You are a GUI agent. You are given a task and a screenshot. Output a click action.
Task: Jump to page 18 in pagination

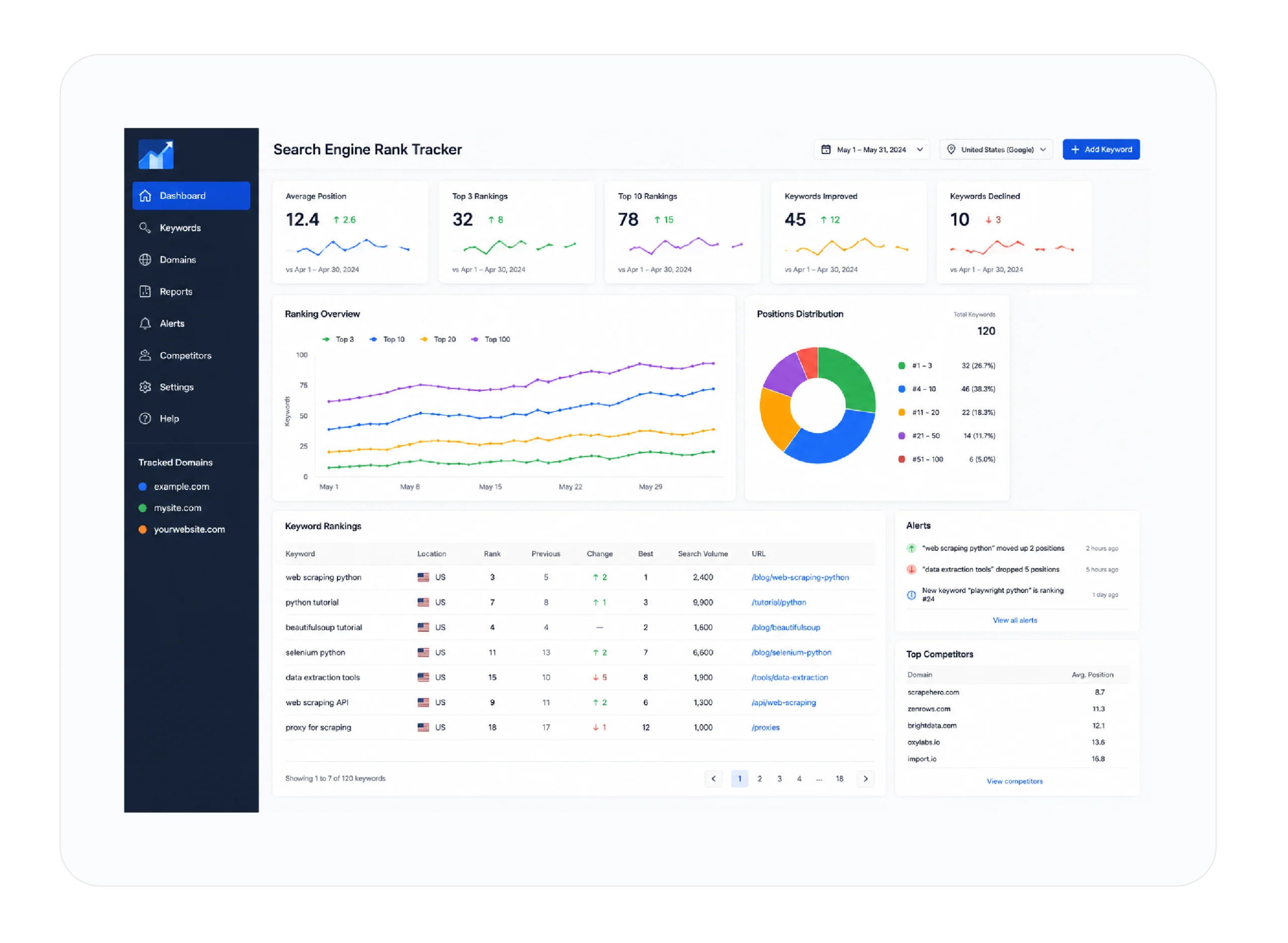[x=840, y=779]
